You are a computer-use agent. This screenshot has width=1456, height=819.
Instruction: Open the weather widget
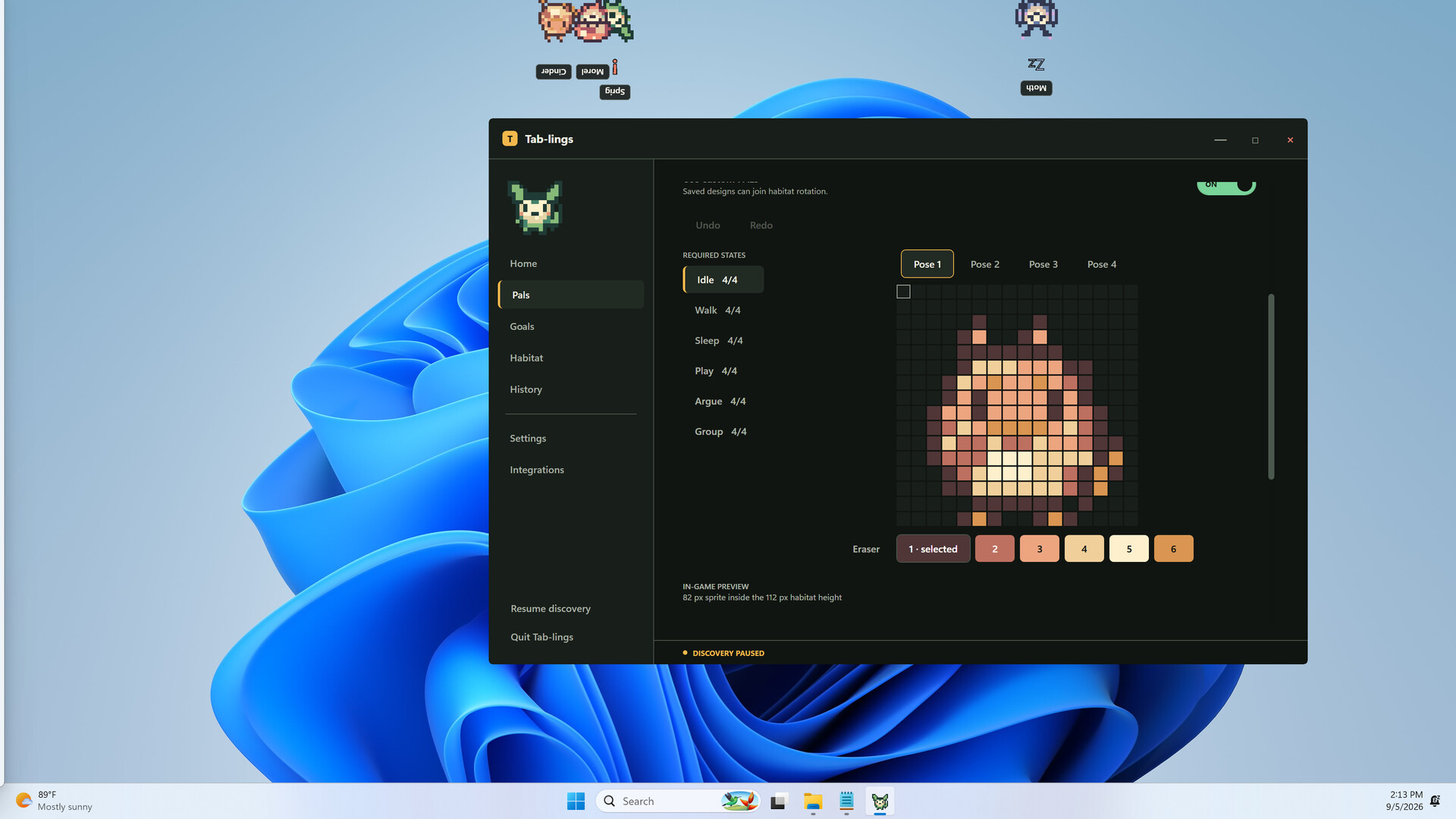click(53, 801)
